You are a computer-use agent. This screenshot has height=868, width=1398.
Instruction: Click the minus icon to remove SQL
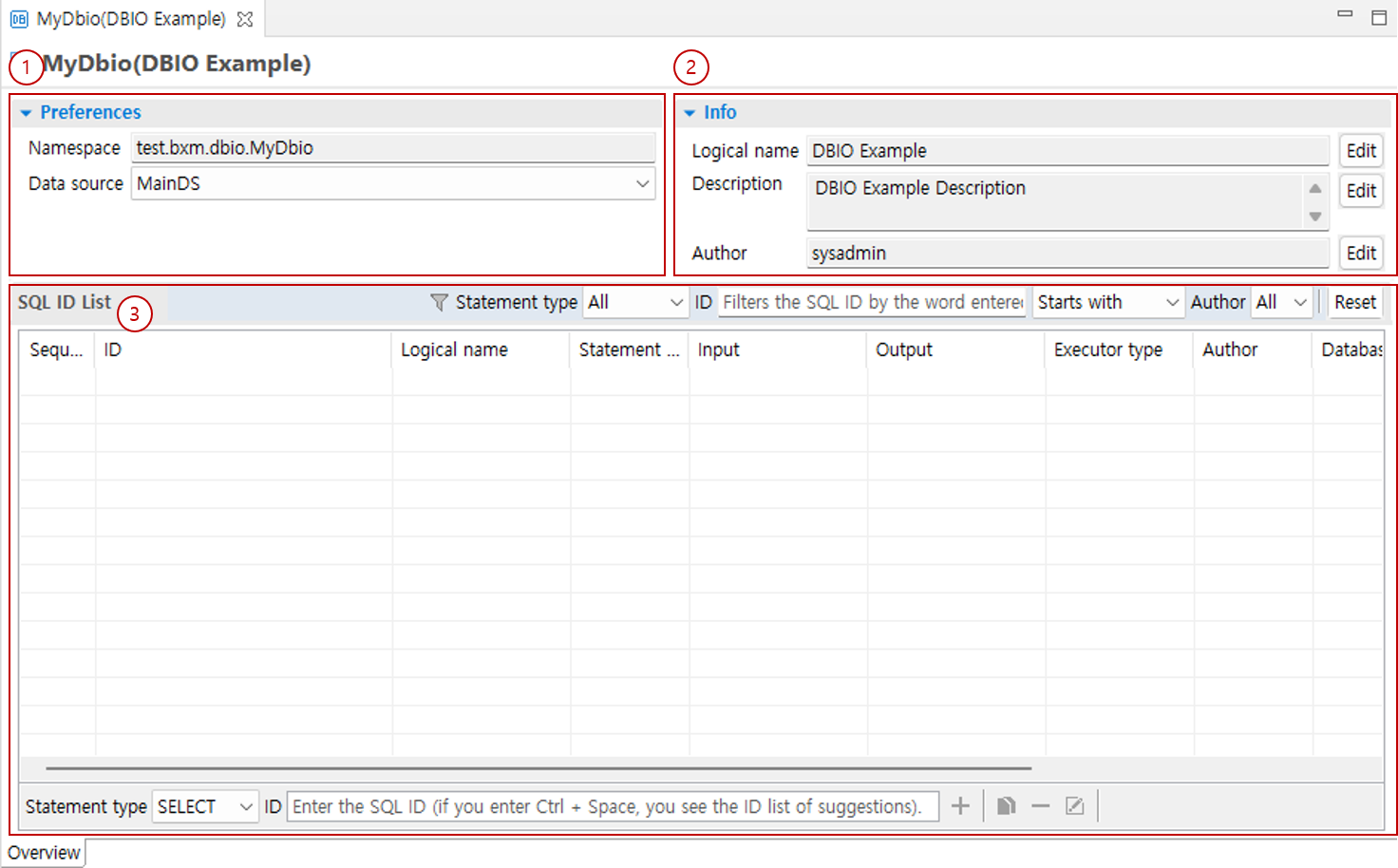tap(1040, 806)
